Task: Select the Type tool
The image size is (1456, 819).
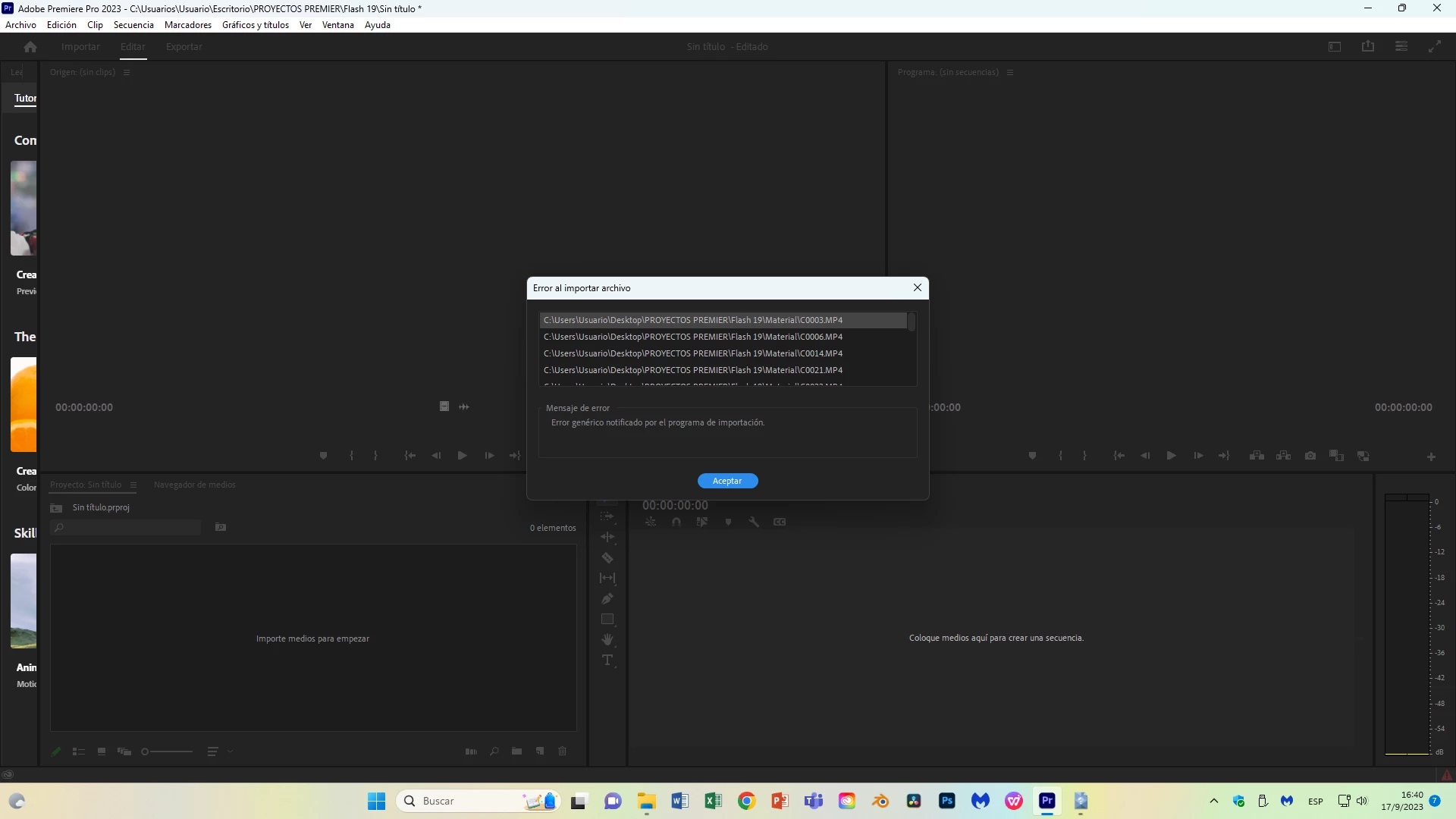Action: tap(607, 661)
